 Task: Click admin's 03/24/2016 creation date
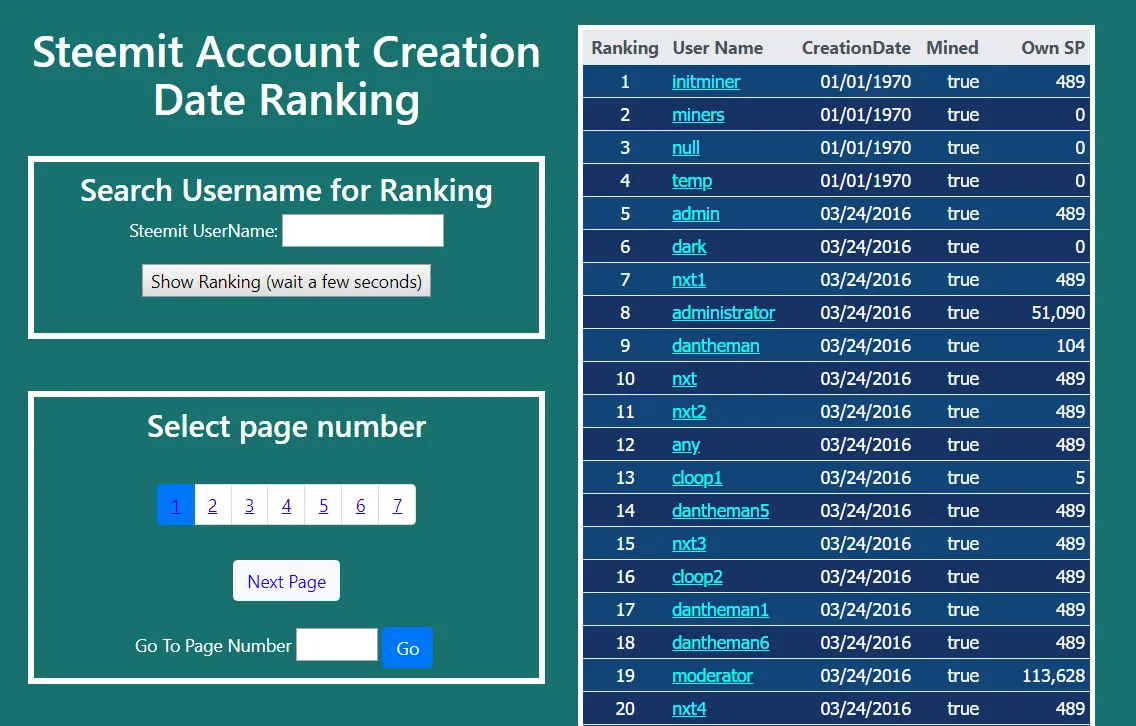pos(866,214)
